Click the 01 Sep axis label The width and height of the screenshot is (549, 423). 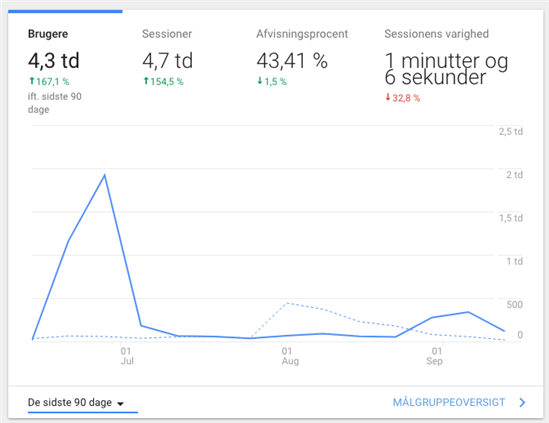pos(435,356)
